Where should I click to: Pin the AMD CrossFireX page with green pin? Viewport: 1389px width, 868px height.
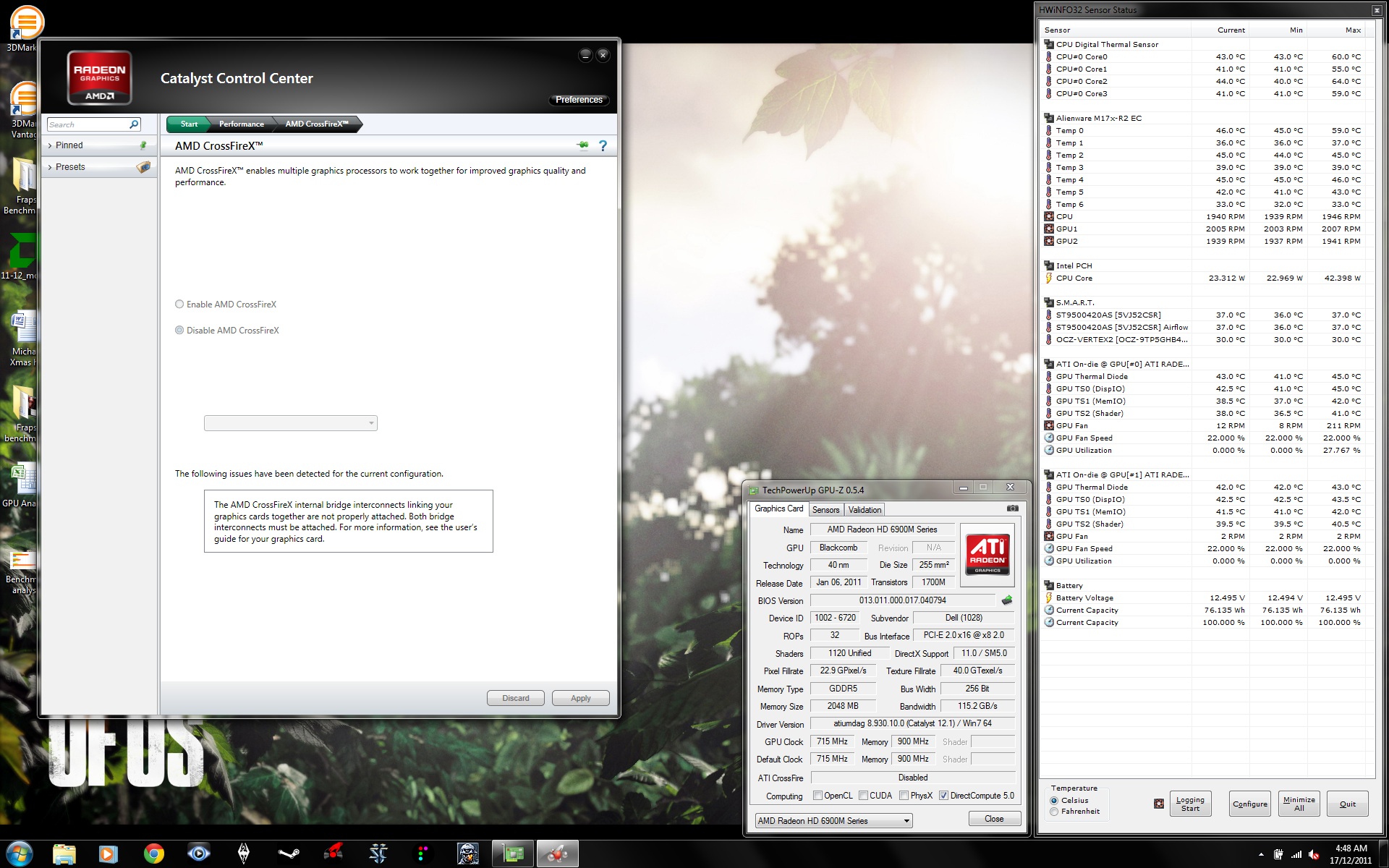pos(583,145)
